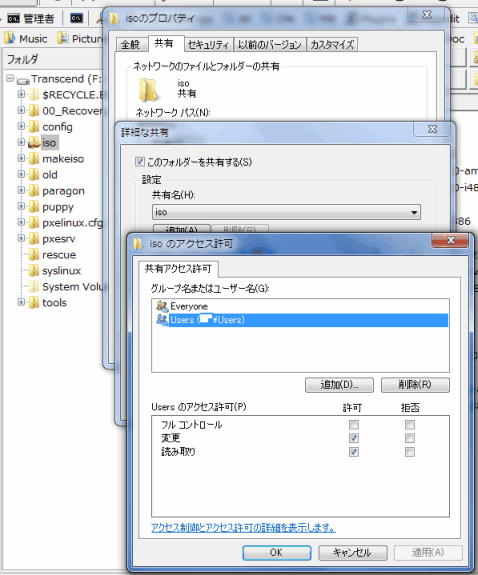Collapse the Transcend (F:) drive node
This screenshot has width=478, height=575.
click(x=10, y=78)
